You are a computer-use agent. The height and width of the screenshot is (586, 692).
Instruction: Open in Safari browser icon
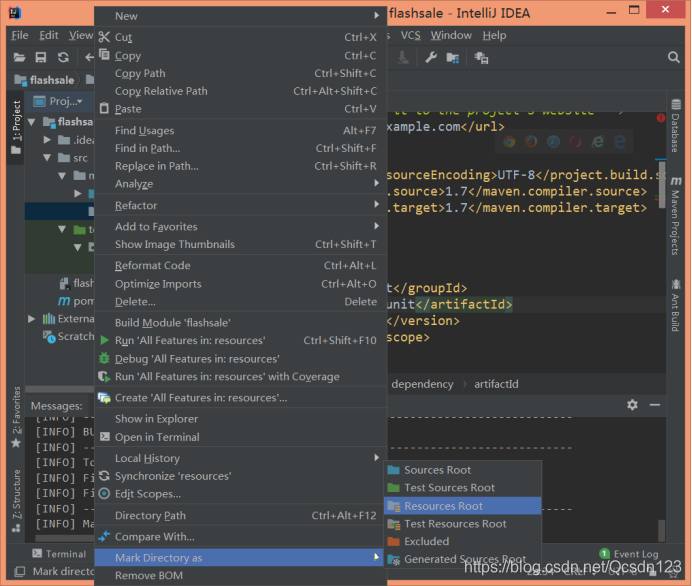(x=553, y=142)
